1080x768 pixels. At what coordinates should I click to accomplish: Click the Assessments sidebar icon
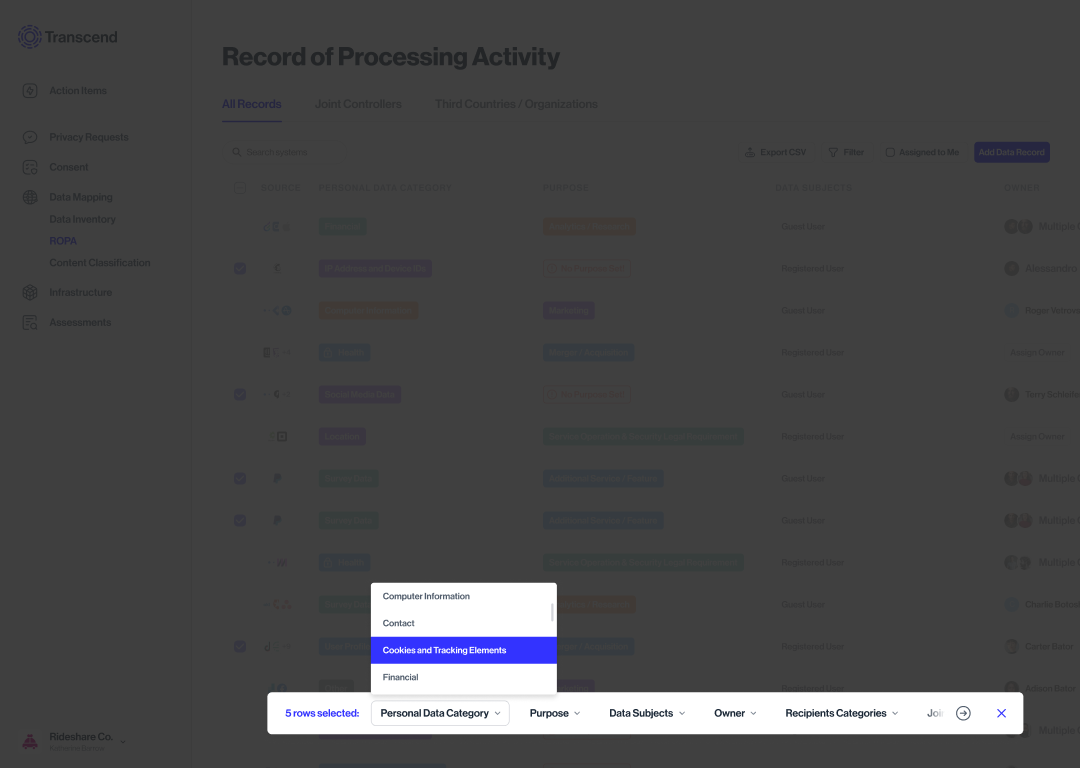(x=30, y=323)
